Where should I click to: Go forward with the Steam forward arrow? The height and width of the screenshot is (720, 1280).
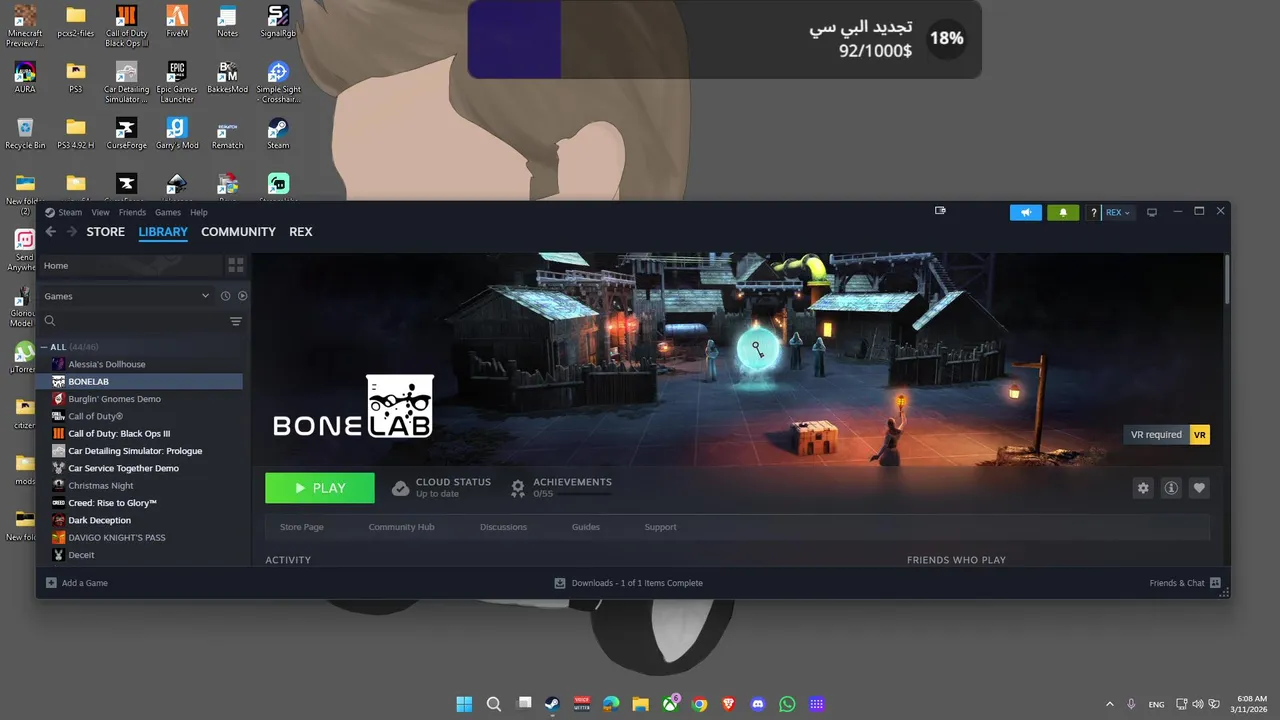(72, 232)
